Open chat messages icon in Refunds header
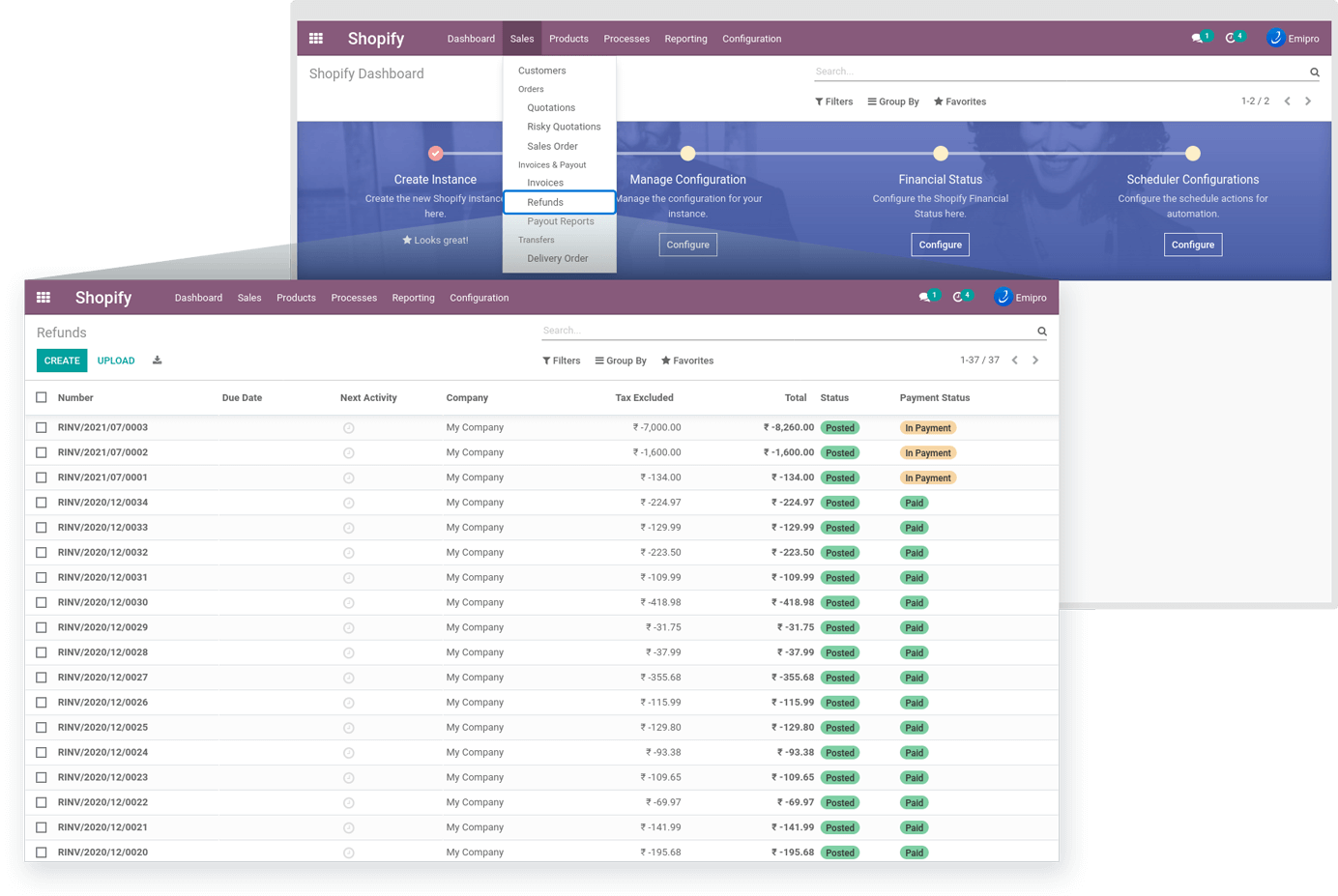This screenshot has height=896, width=1338. click(x=925, y=298)
